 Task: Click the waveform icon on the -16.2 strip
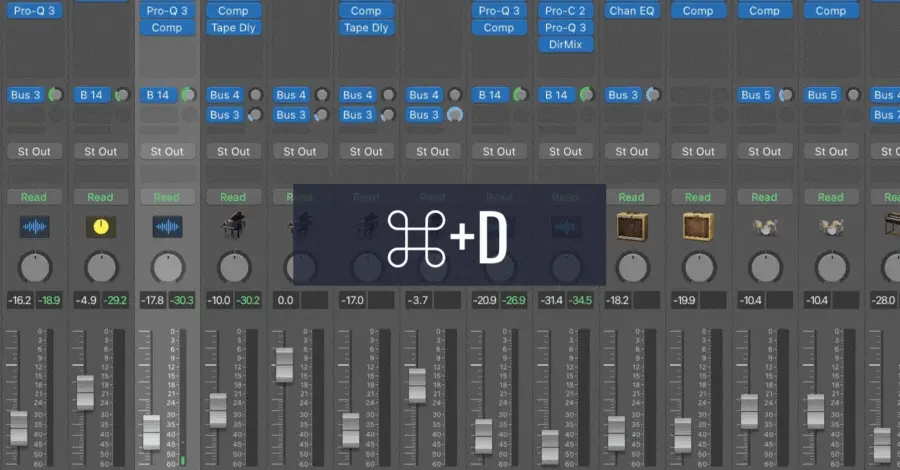(x=34, y=227)
